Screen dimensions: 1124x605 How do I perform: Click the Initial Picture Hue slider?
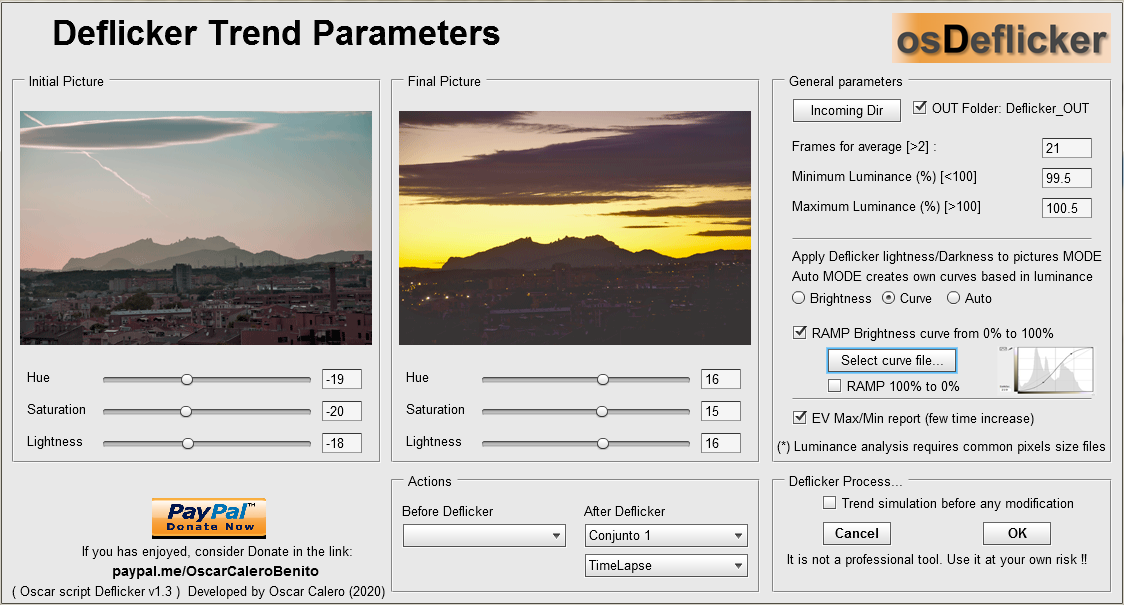(206, 379)
